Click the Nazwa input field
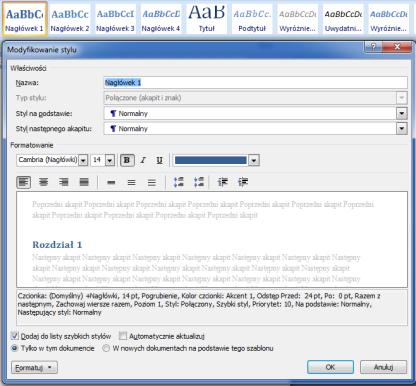The width and height of the screenshot is (416, 386). coord(256,83)
